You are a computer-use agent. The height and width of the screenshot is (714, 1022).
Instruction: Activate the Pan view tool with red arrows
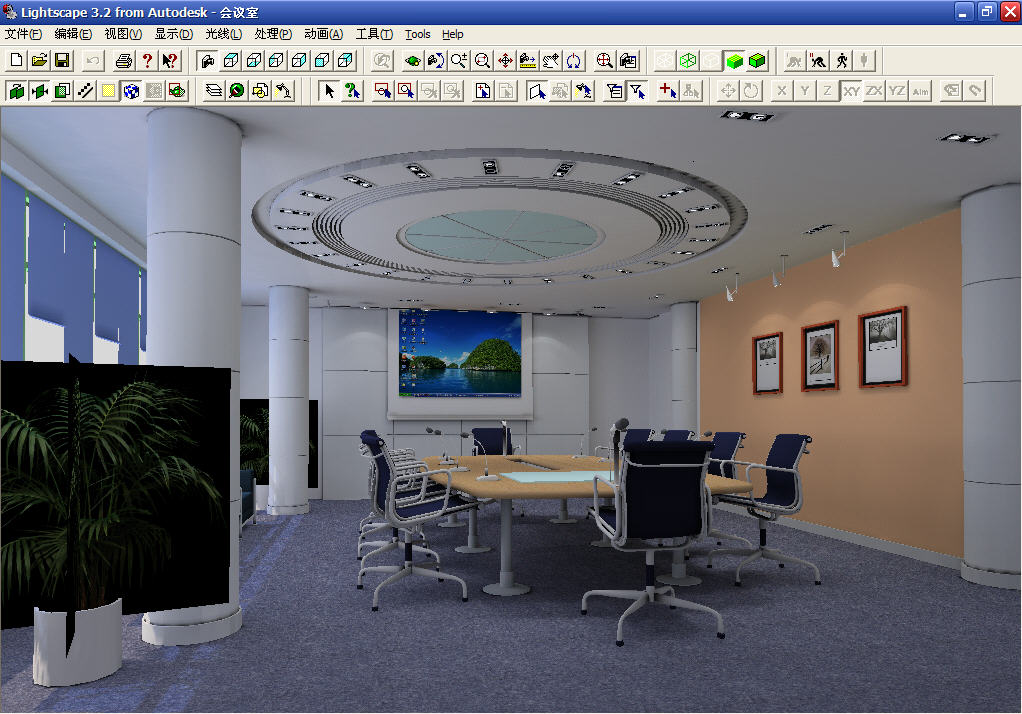tap(505, 61)
